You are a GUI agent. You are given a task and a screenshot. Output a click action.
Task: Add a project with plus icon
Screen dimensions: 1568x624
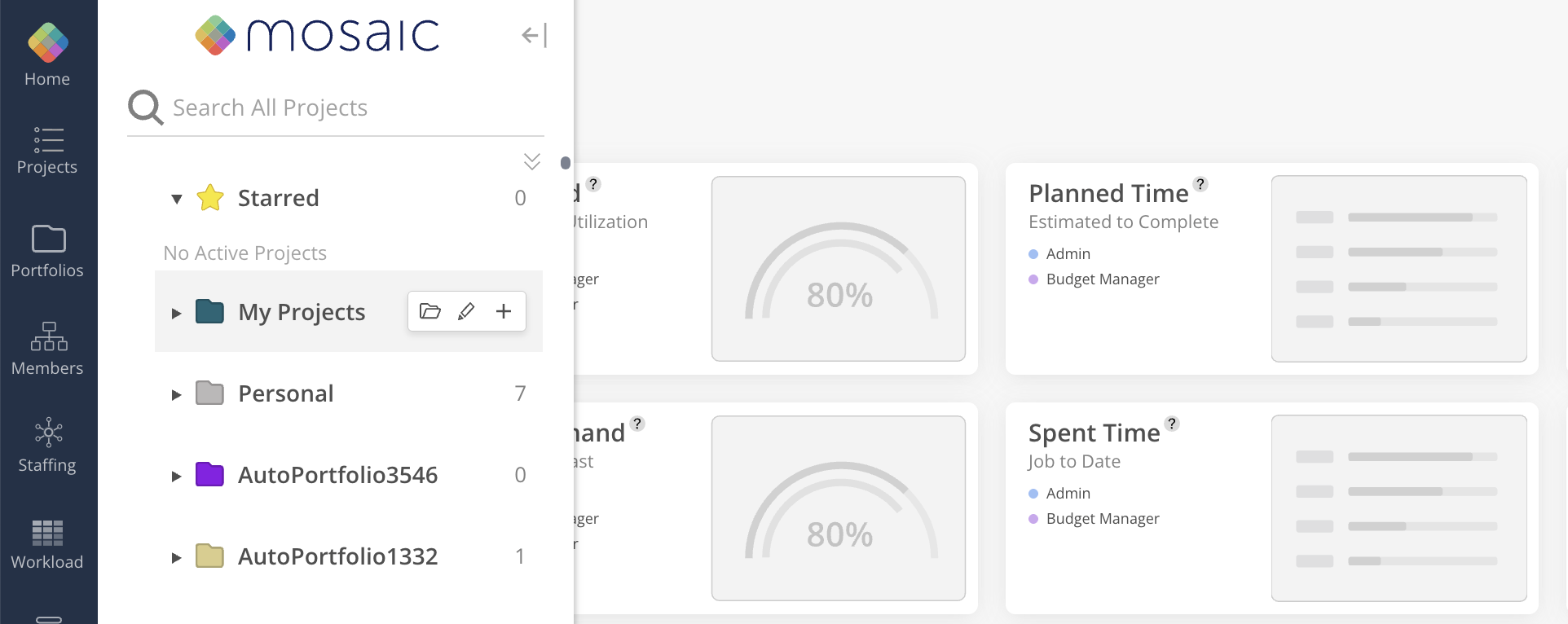click(x=504, y=311)
